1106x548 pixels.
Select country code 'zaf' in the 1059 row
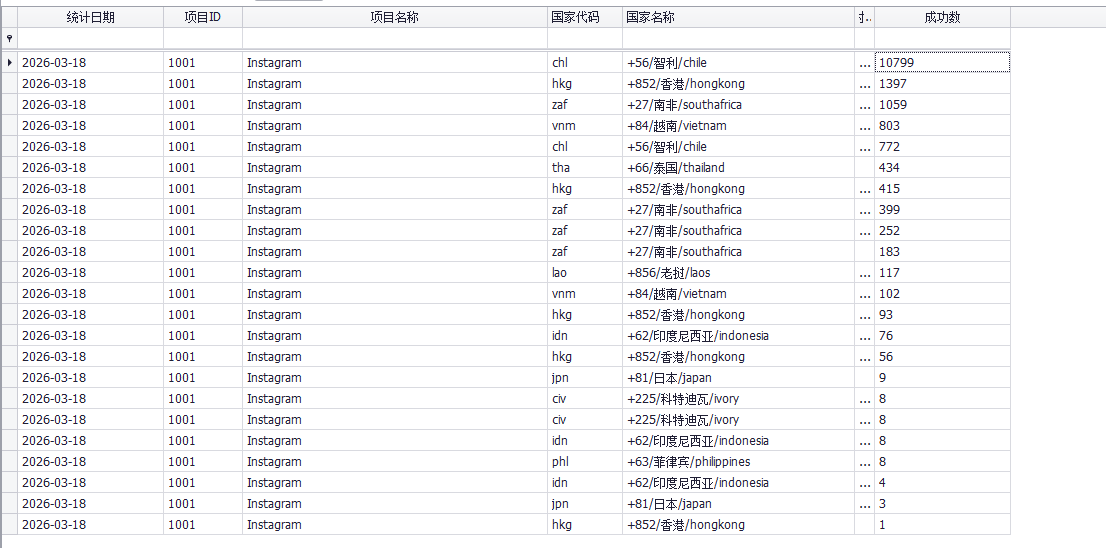585,105
